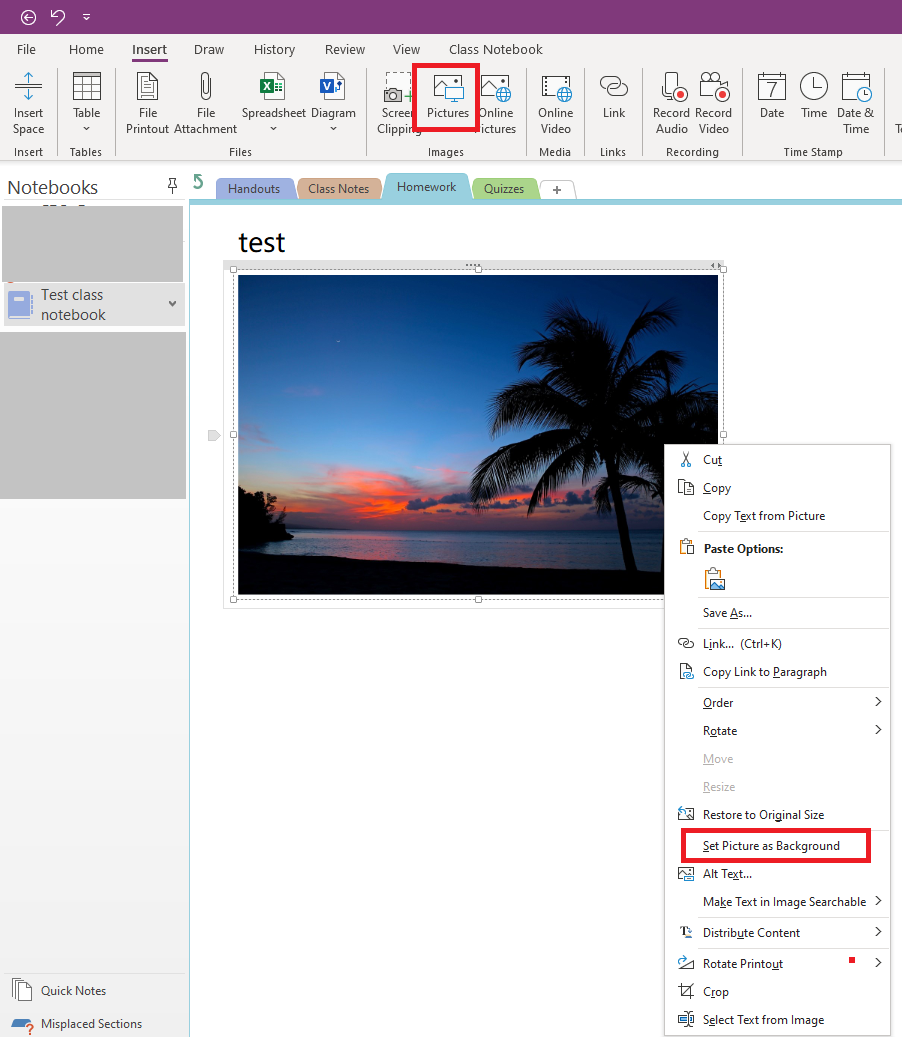The image size is (902, 1037).
Task: Switch to the Home ribbon tab
Action: pos(86,50)
